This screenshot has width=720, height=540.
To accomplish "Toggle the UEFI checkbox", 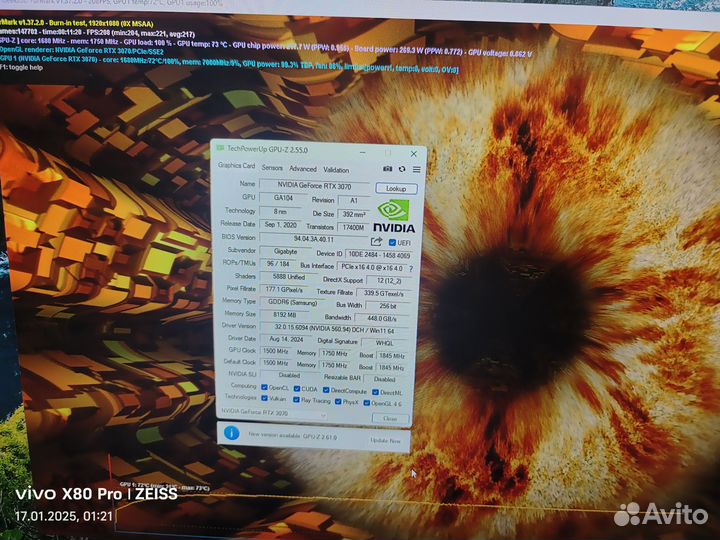I will click(x=392, y=242).
